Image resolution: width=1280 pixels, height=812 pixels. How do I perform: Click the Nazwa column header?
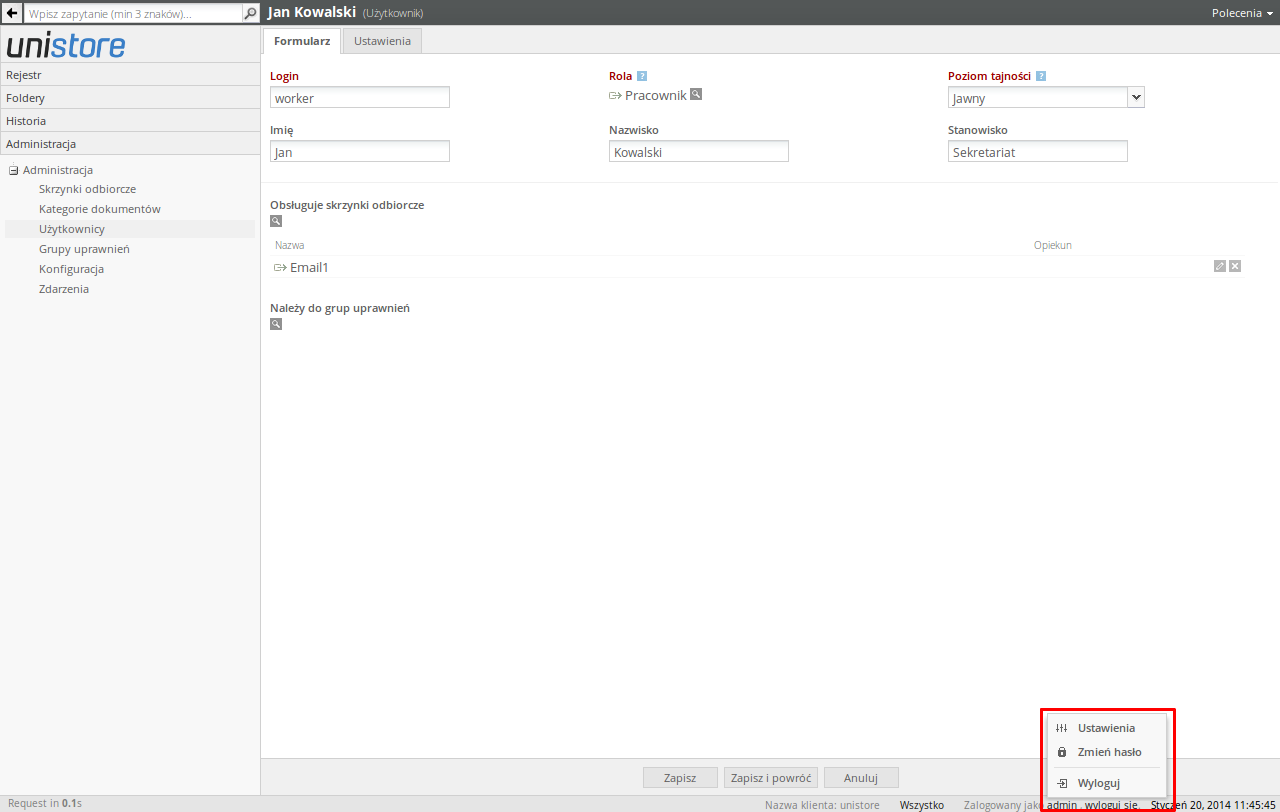290,245
